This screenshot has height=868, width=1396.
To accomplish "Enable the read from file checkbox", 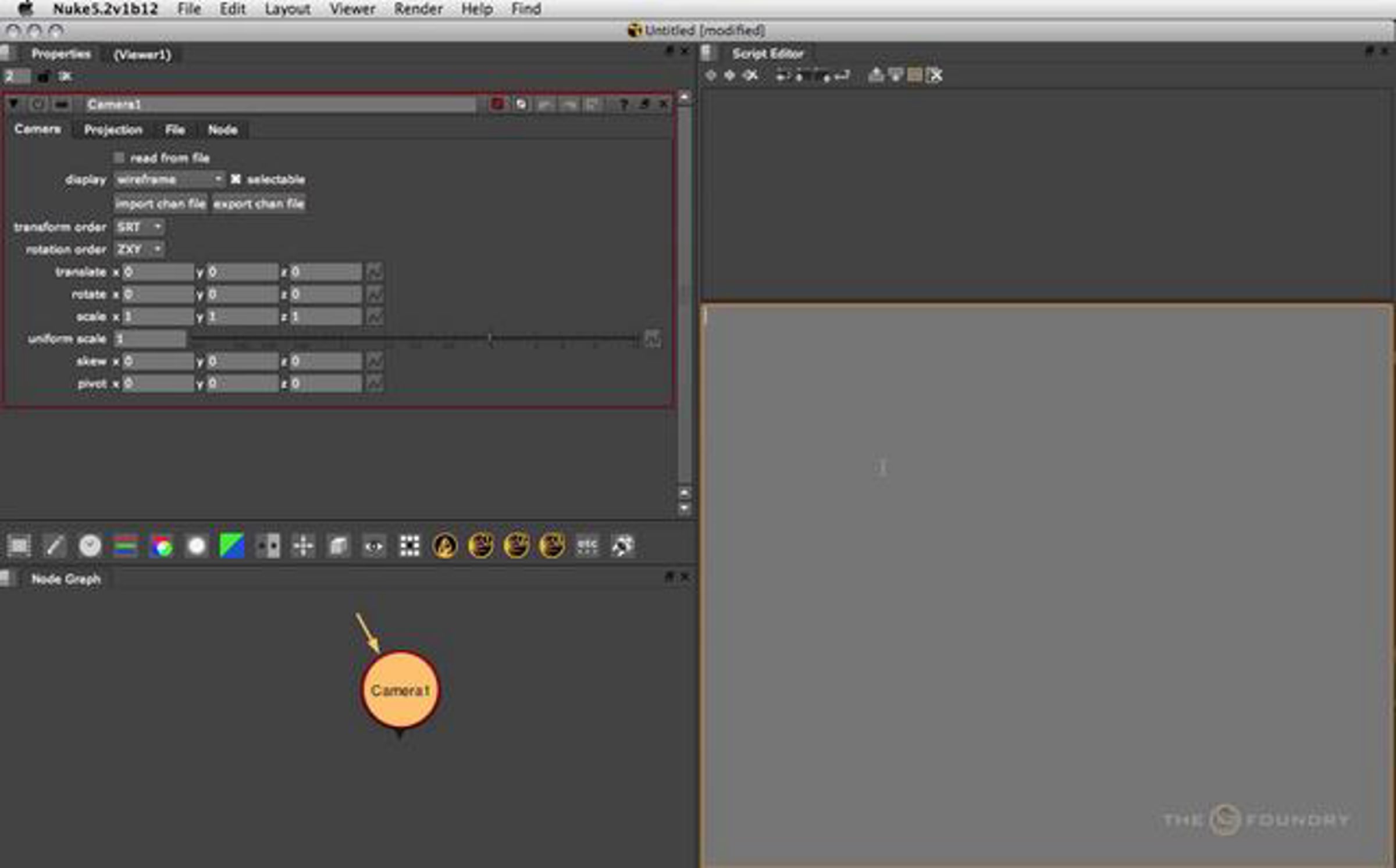I will (119, 158).
